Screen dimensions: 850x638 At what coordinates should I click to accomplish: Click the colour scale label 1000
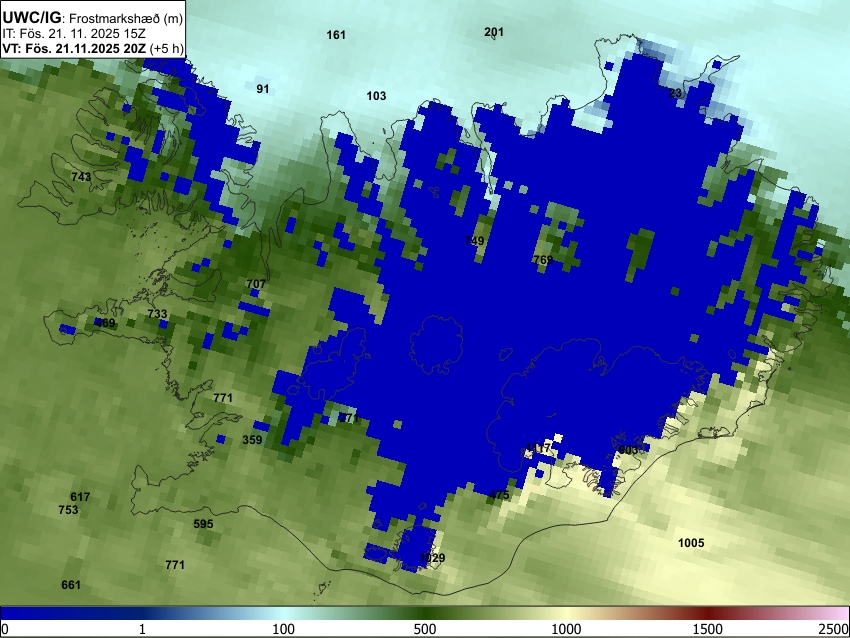point(566,629)
